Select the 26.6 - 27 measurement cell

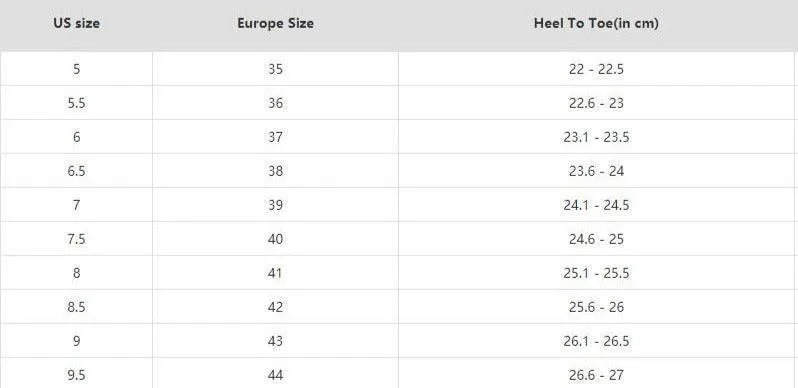[x=596, y=373]
